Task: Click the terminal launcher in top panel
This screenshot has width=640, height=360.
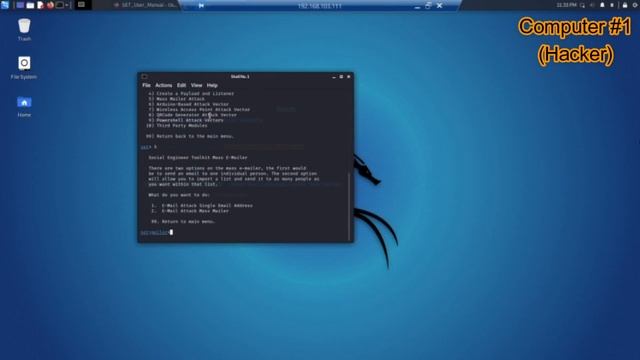Action: [x=60, y=5]
